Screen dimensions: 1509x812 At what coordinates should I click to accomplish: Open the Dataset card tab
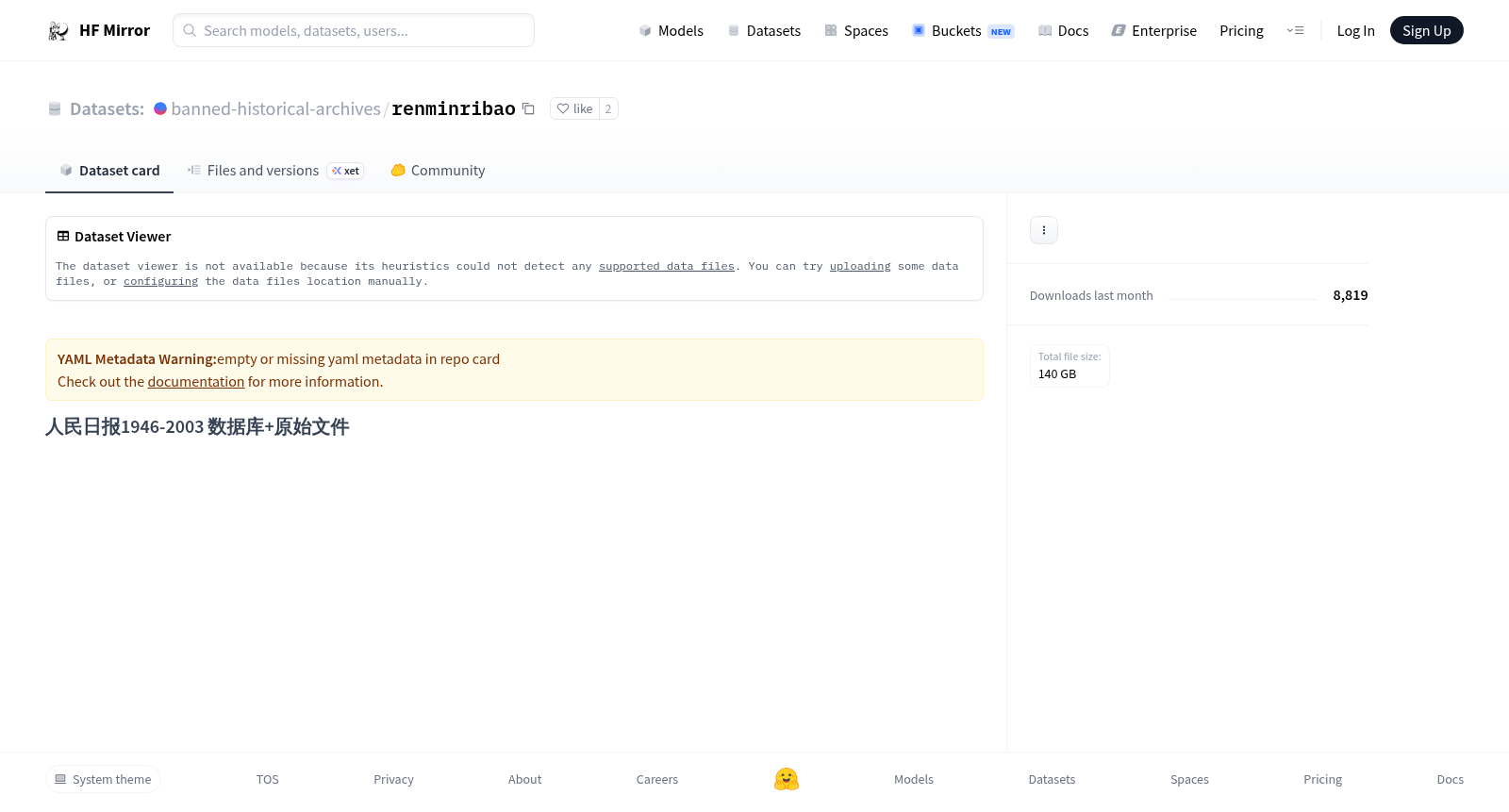109,171
